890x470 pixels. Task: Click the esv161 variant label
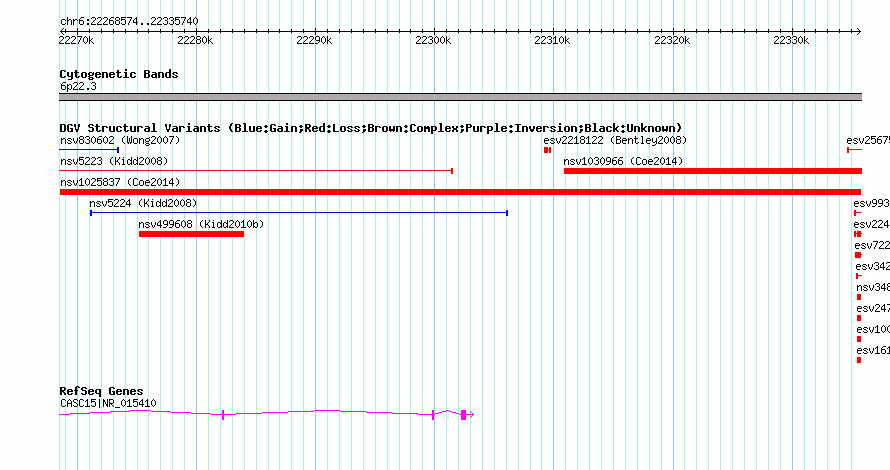click(873, 350)
